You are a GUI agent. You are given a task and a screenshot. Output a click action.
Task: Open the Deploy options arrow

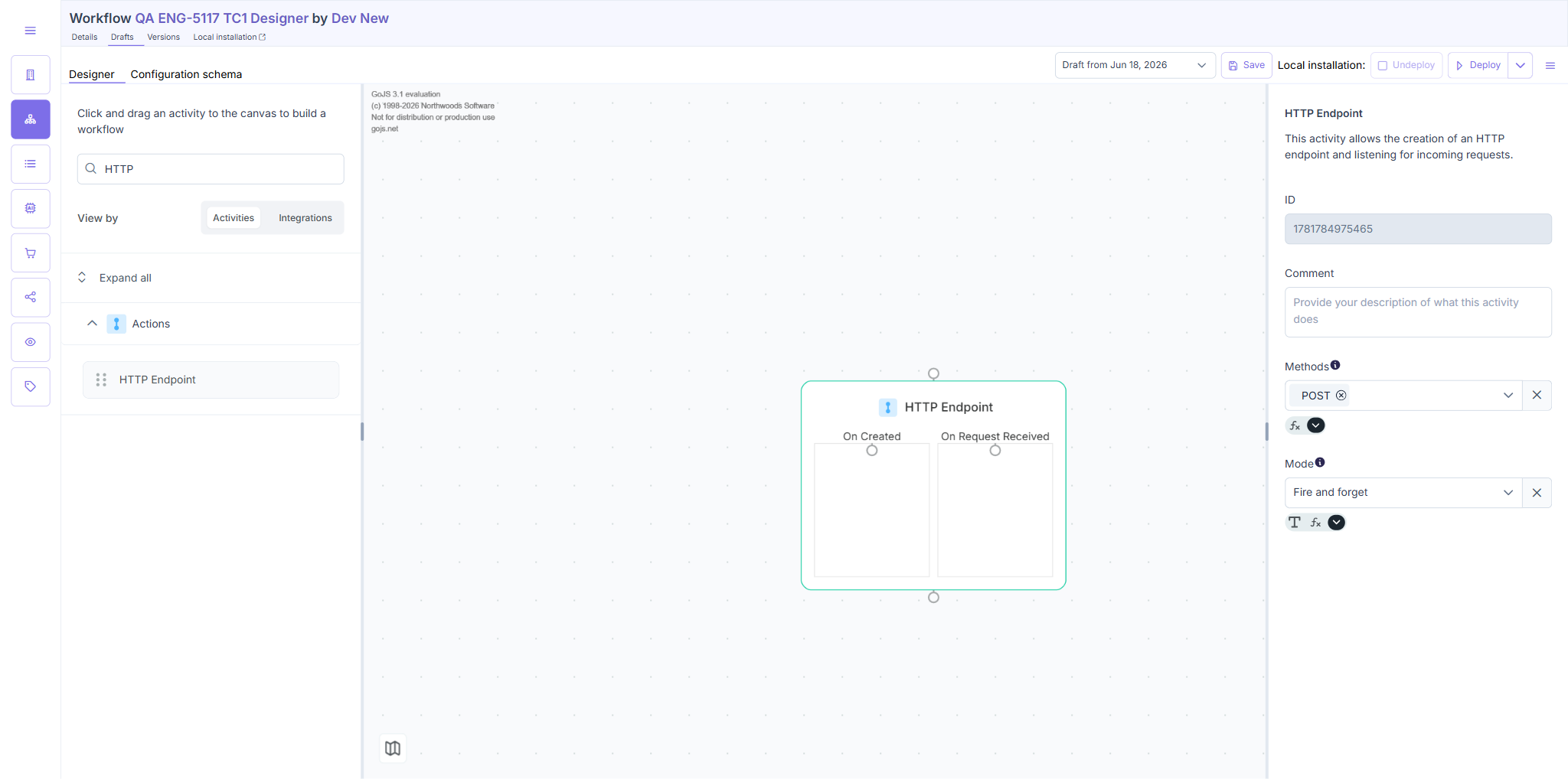[x=1521, y=65]
